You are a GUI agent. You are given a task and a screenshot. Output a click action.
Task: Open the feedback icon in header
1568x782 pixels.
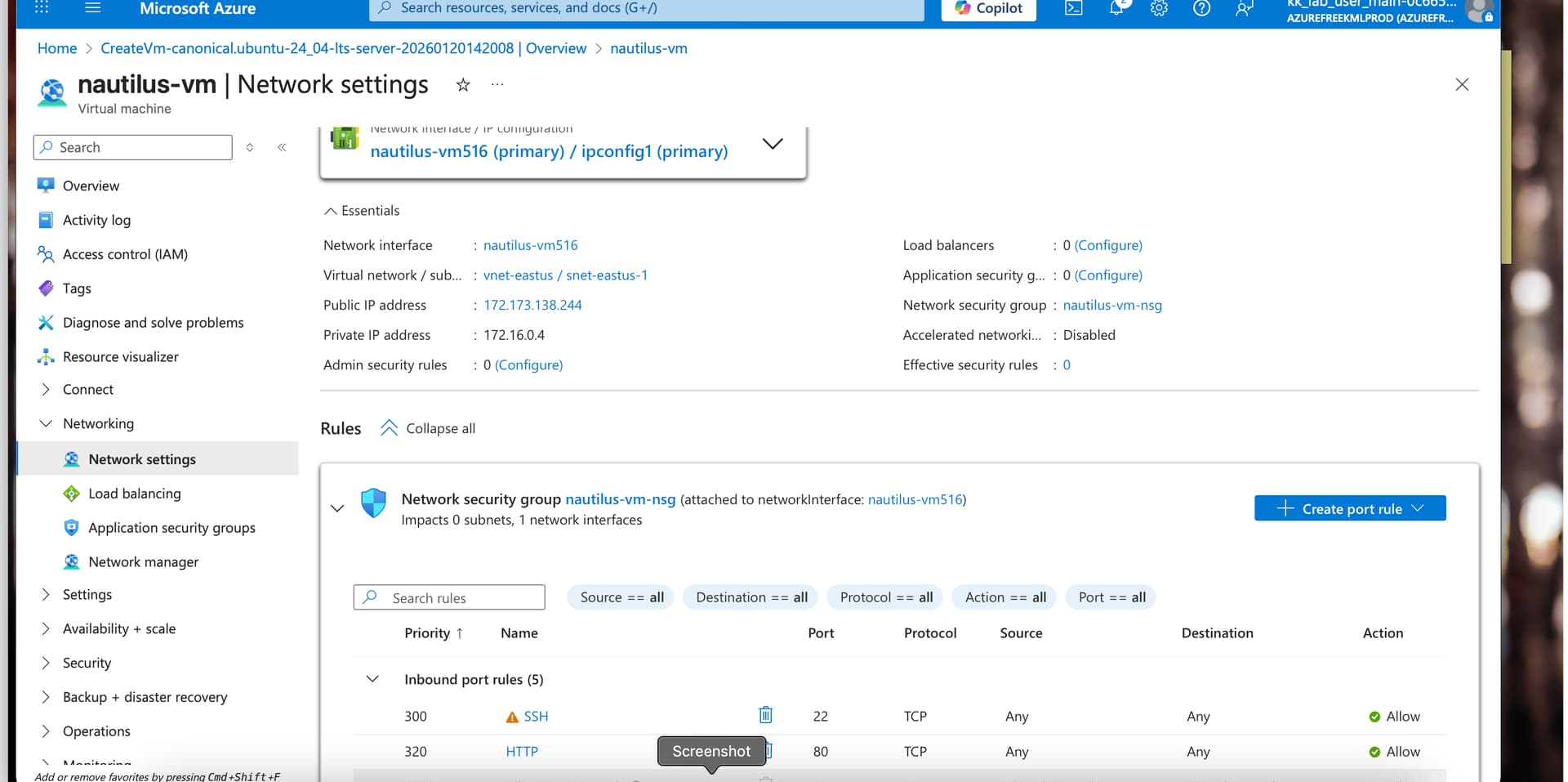point(1244,8)
